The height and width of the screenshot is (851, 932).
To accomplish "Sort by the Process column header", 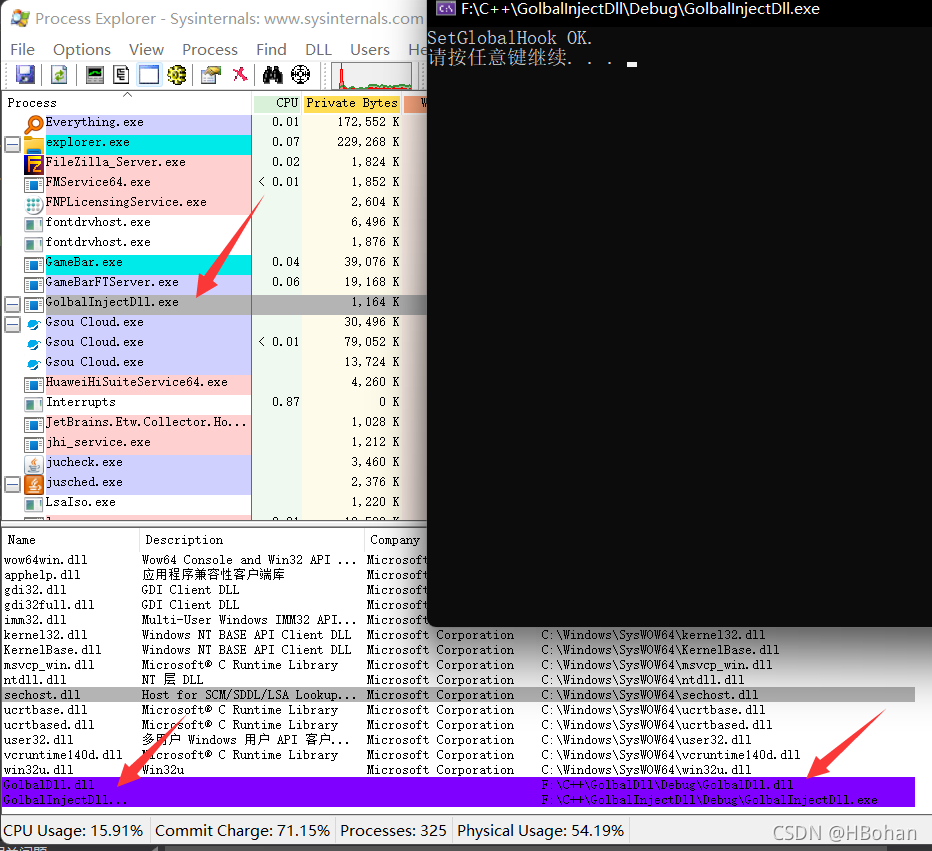I will tap(127, 103).
